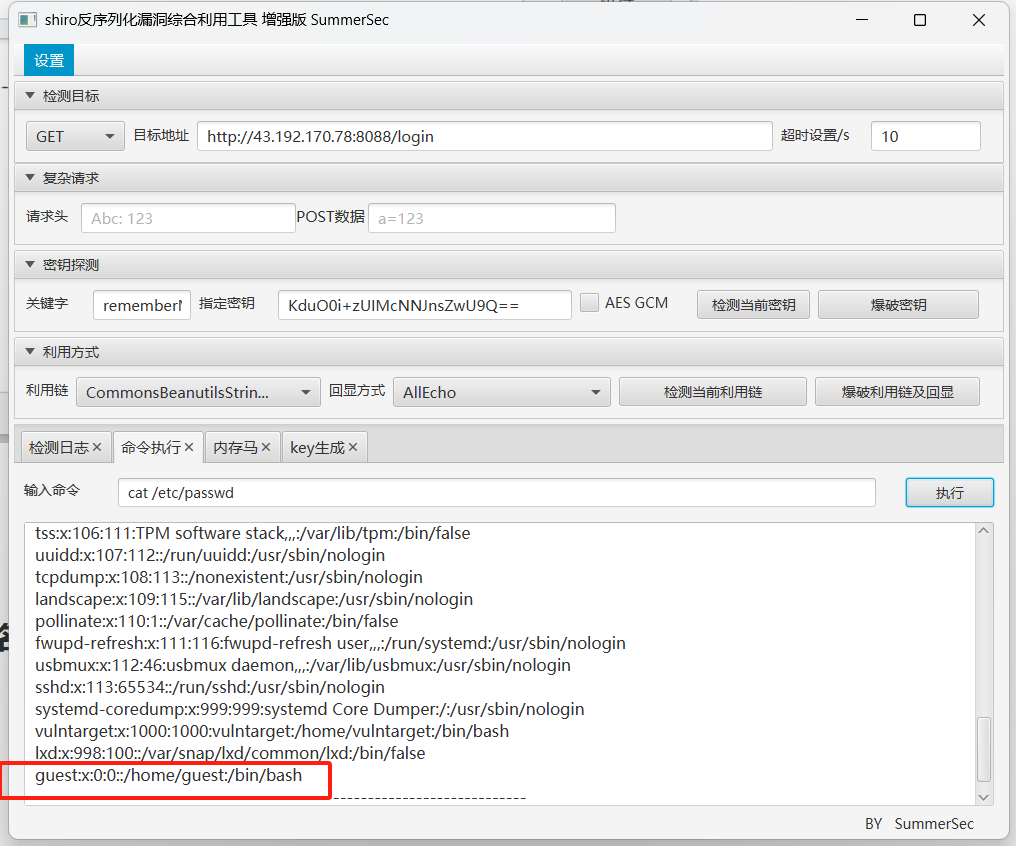
Task: Click the output scrollbar up arrow
Action: point(983,531)
